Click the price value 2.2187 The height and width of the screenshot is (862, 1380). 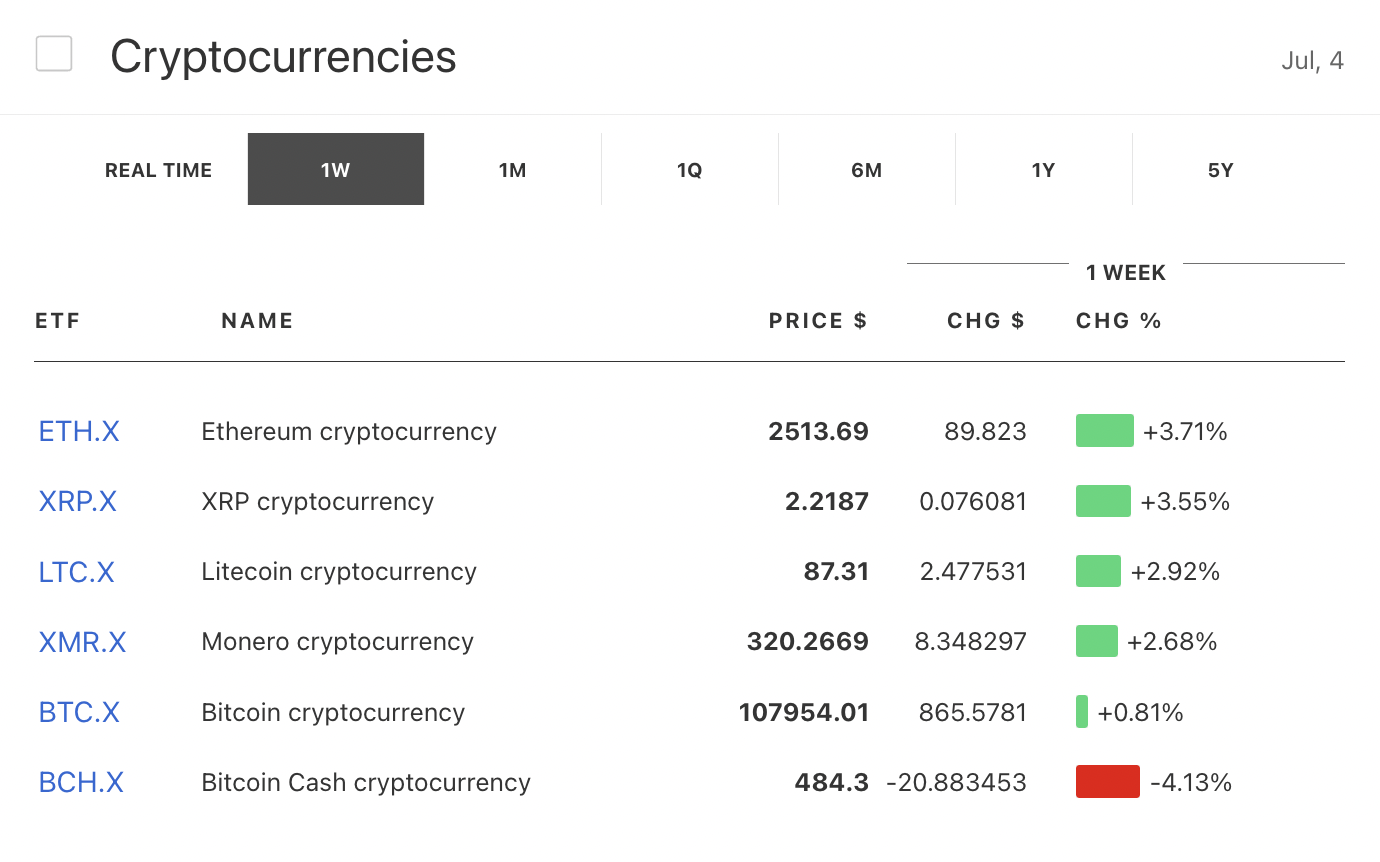coord(827,501)
